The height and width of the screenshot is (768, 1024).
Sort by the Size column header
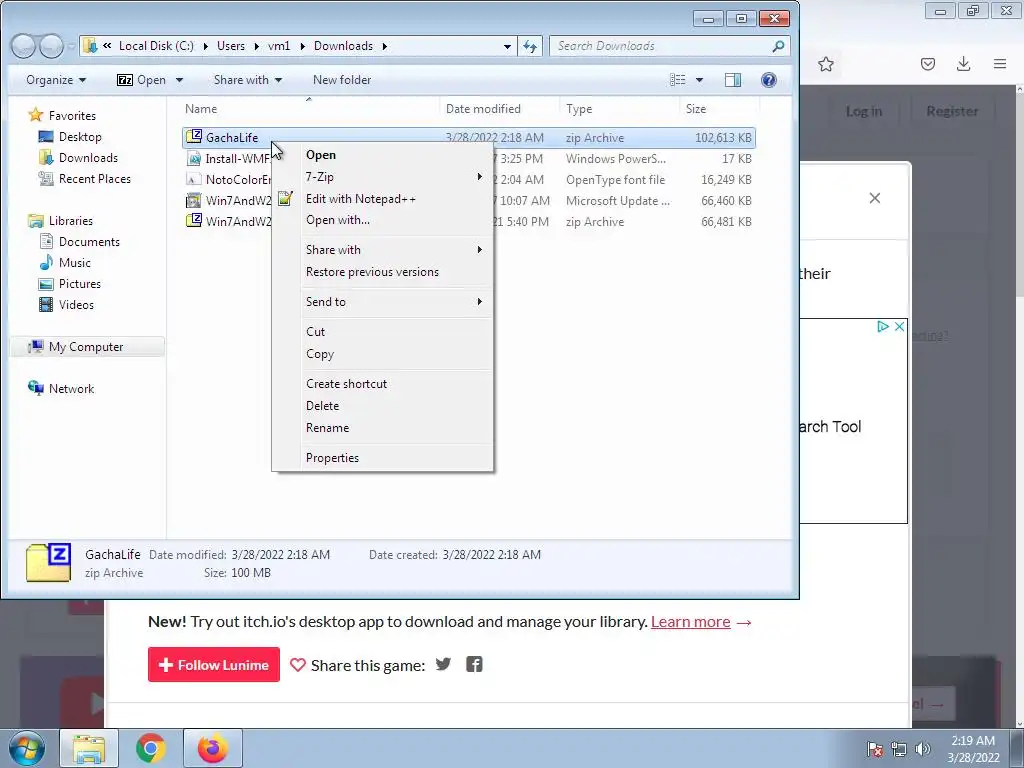[x=718, y=109]
